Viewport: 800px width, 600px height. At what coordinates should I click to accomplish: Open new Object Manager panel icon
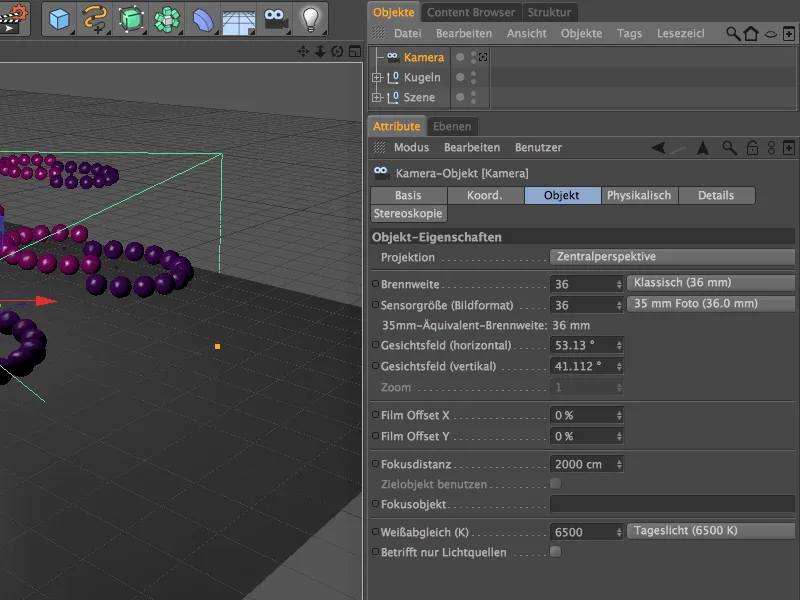(x=789, y=34)
